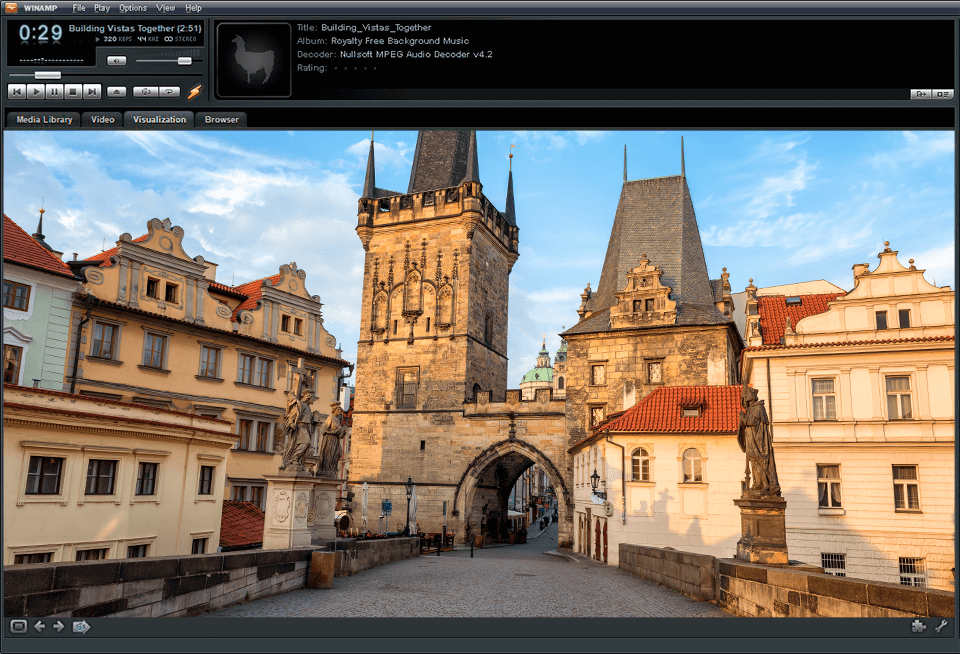Pause the current track
Screen dimensions: 960x654
tap(54, 91)
